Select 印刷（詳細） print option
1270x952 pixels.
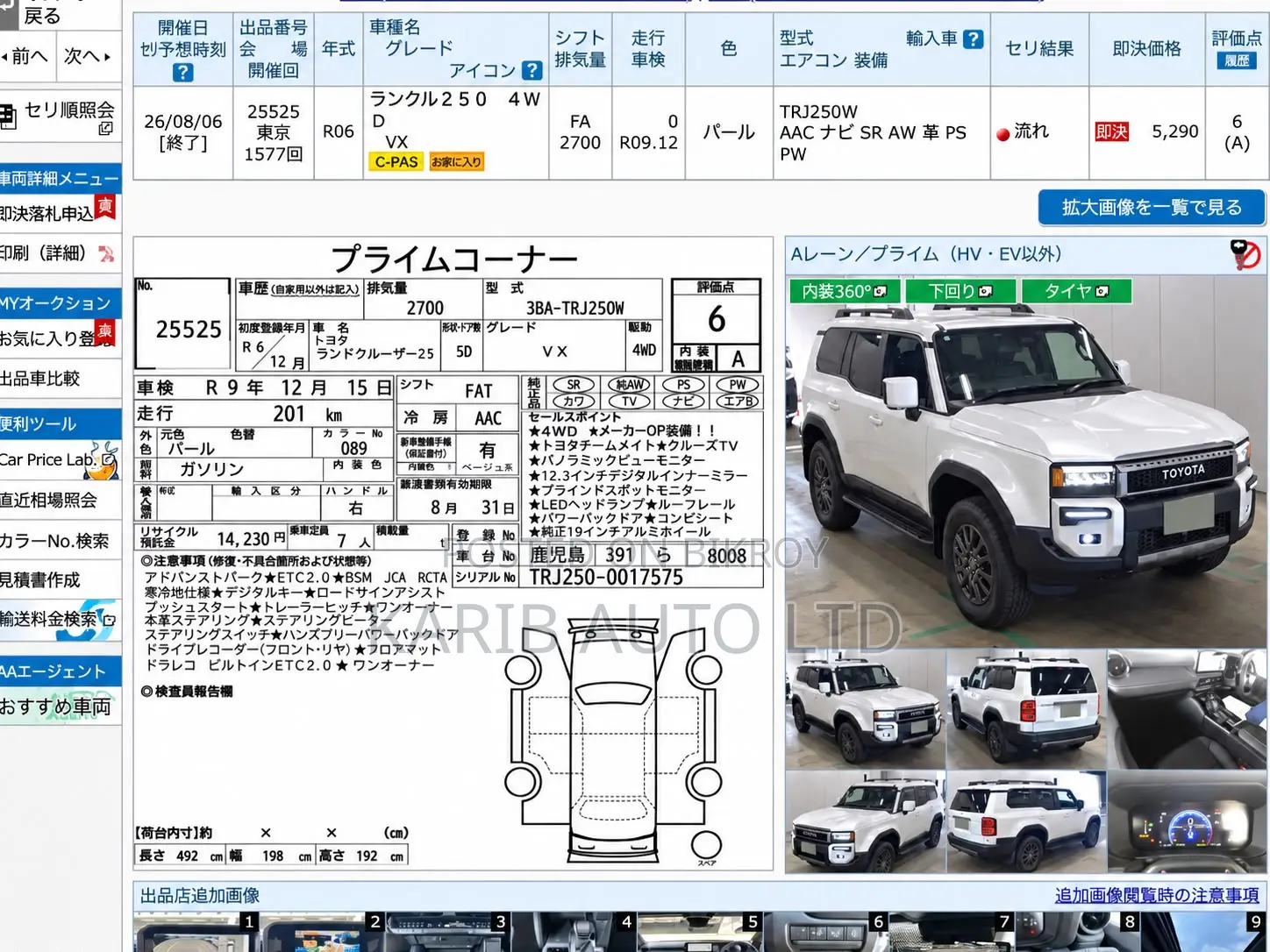point(43,253)
